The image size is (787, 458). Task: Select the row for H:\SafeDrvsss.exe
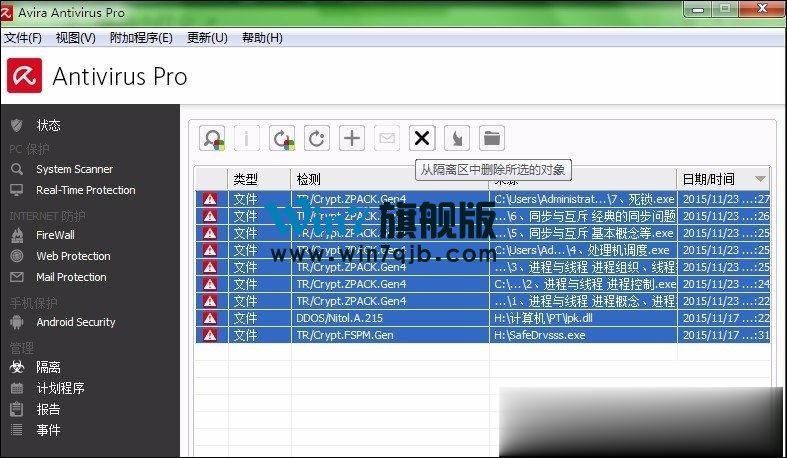click(483, 335)
